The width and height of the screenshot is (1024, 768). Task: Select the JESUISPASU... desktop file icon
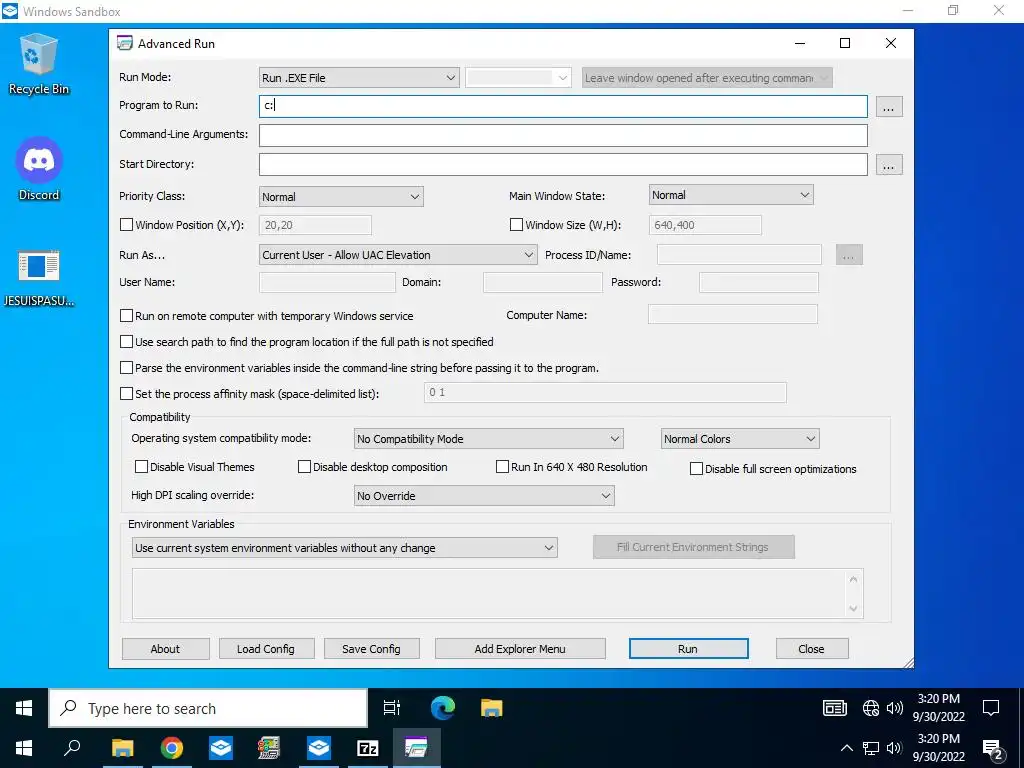39,278
